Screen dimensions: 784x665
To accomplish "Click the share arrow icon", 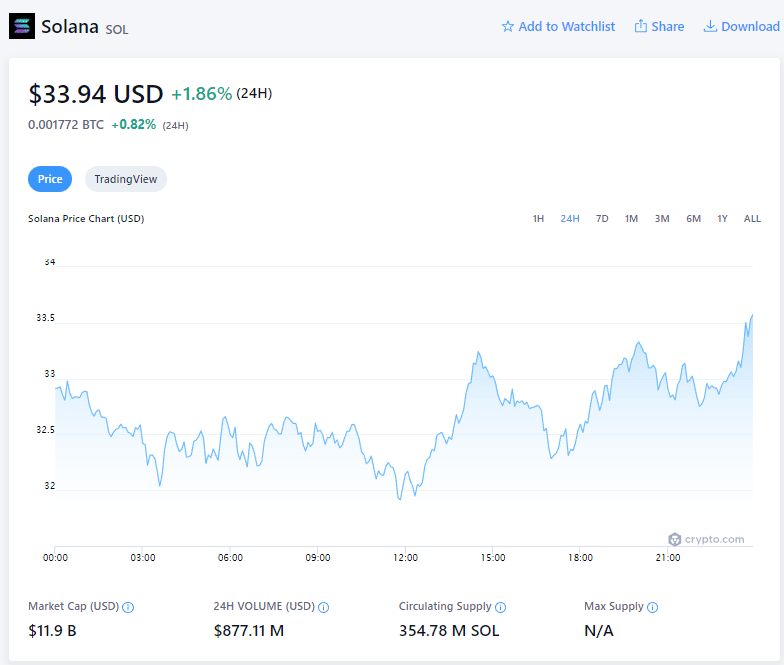I will click(640, 26).
